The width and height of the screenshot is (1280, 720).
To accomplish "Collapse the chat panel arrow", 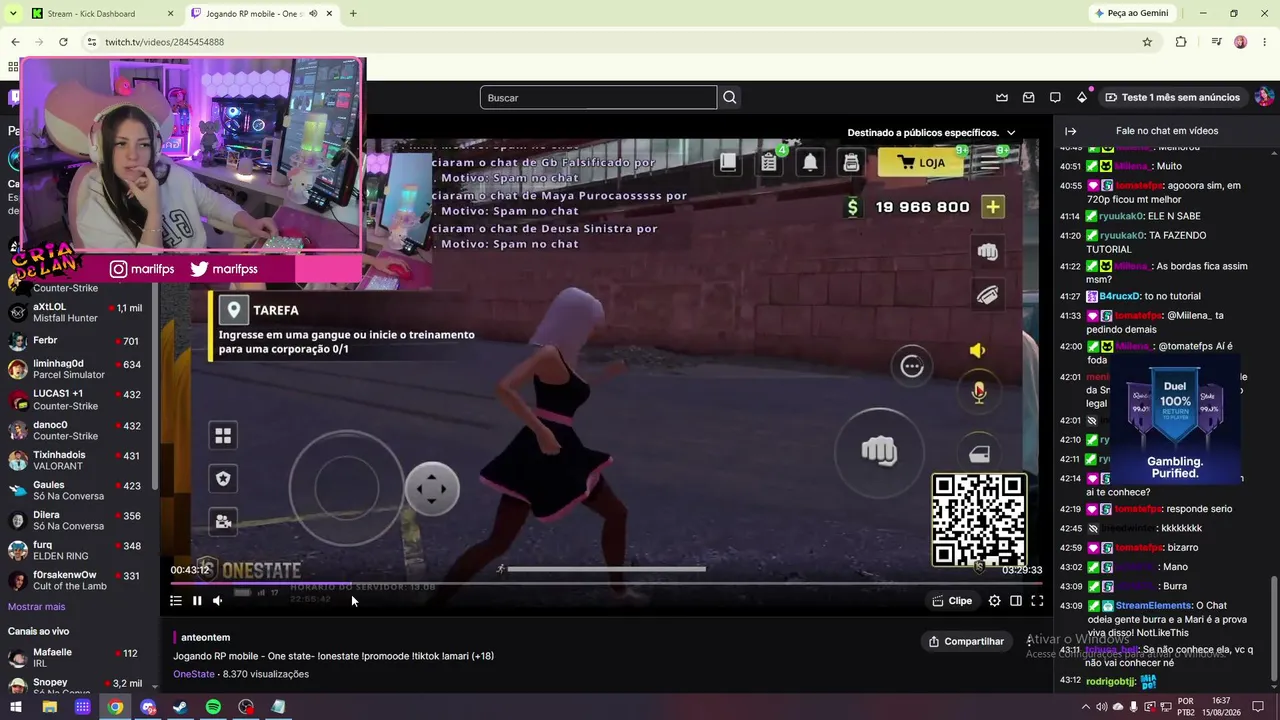I will (1070, 131).
